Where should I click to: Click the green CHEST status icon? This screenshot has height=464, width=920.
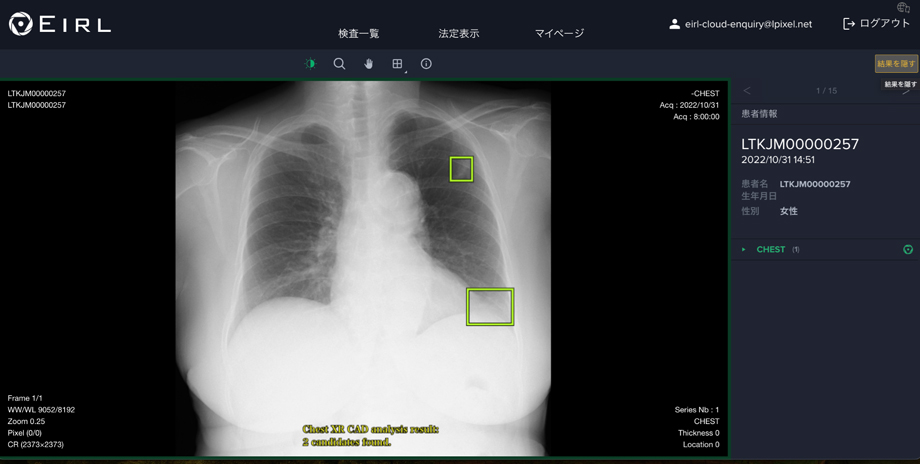coord(908,250)
